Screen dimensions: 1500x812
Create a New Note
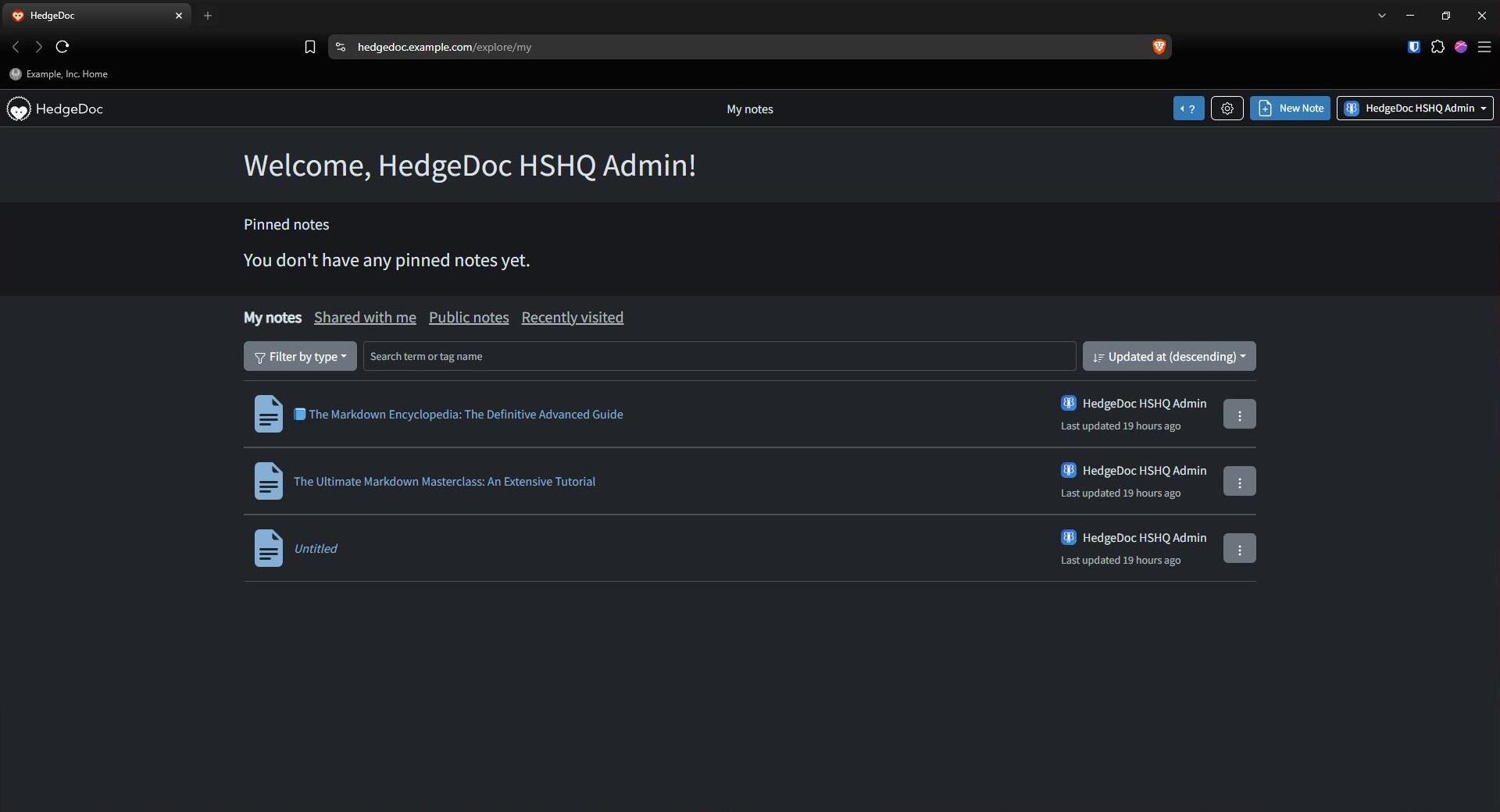click(1290, 109)
